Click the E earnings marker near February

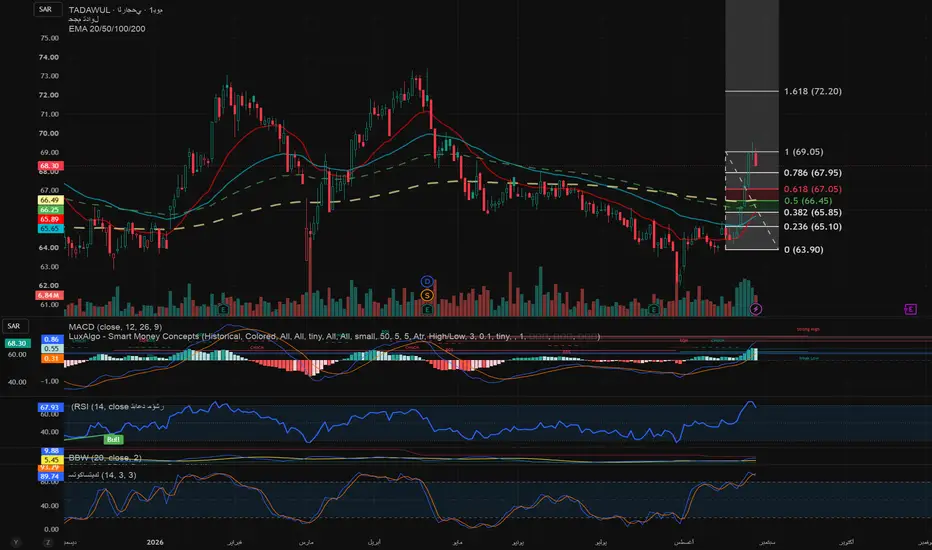point(223,309)
